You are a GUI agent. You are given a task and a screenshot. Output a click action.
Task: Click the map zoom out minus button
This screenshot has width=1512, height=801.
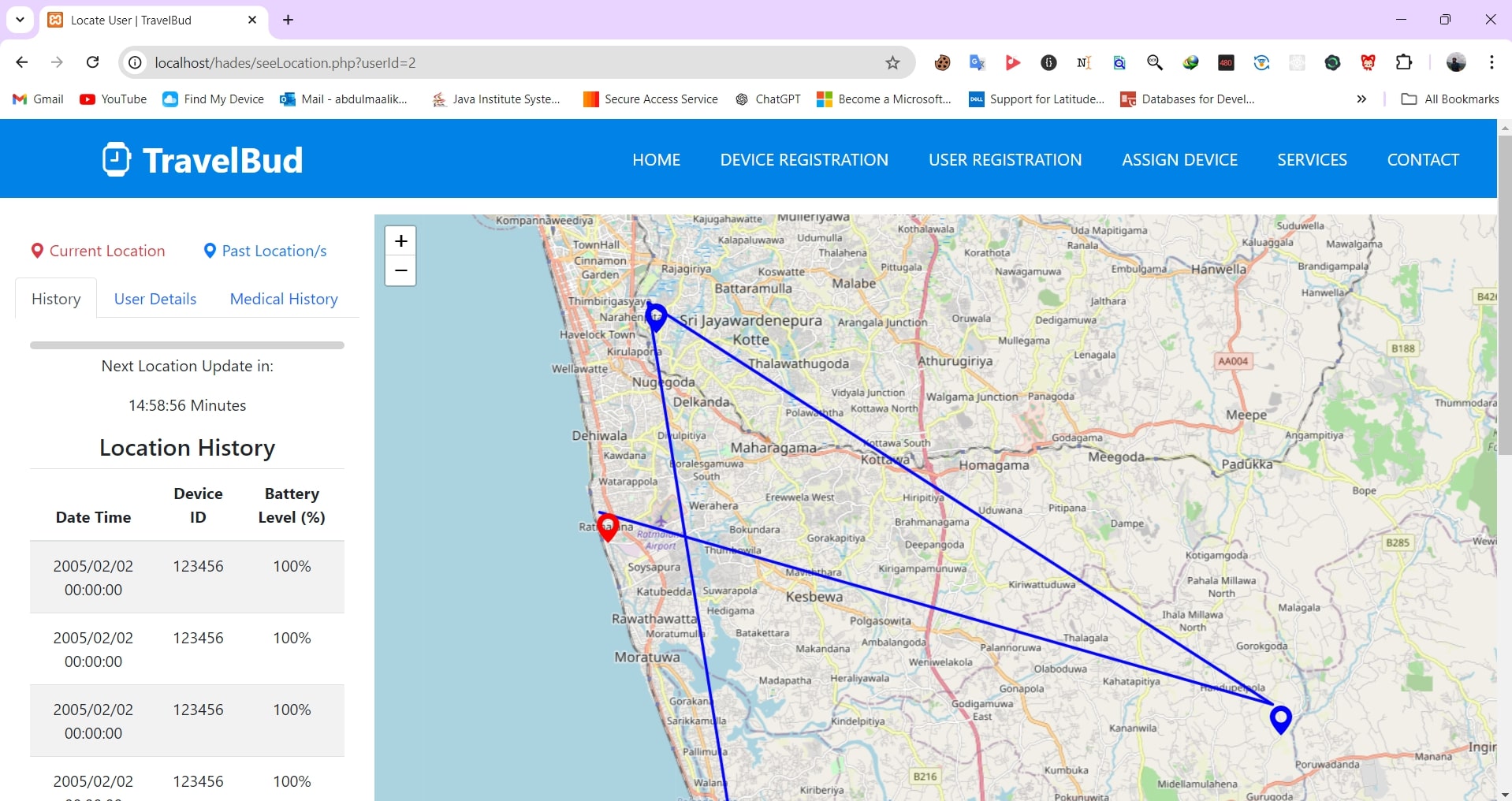(x=400, y=271)
